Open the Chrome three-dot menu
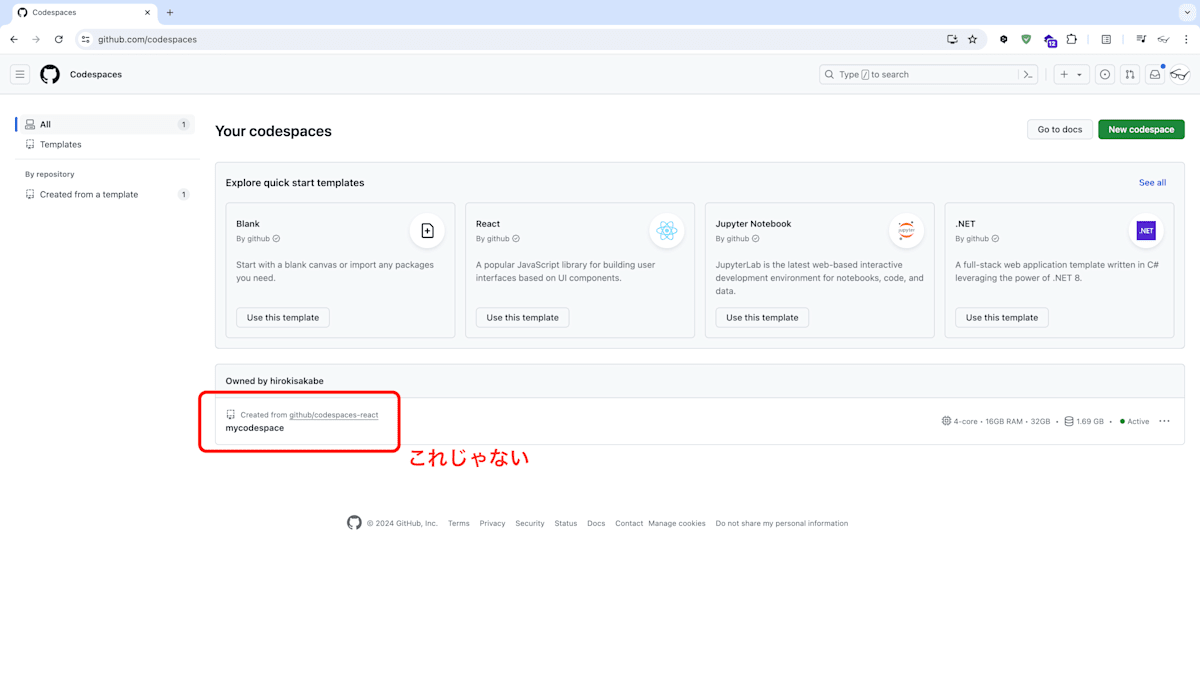Viewport: 1200px width, 675px height. 1186,39
